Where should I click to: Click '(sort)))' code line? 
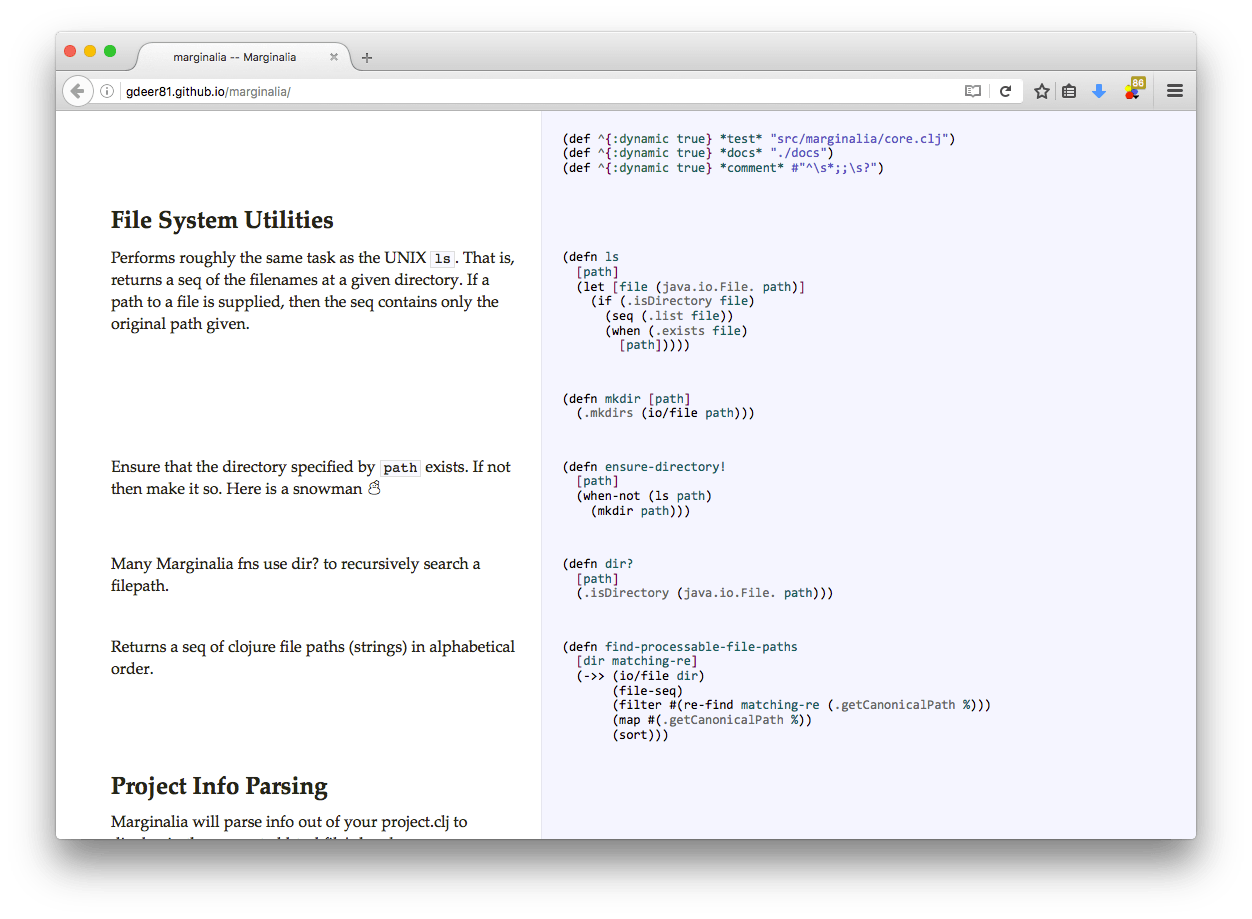640,735
